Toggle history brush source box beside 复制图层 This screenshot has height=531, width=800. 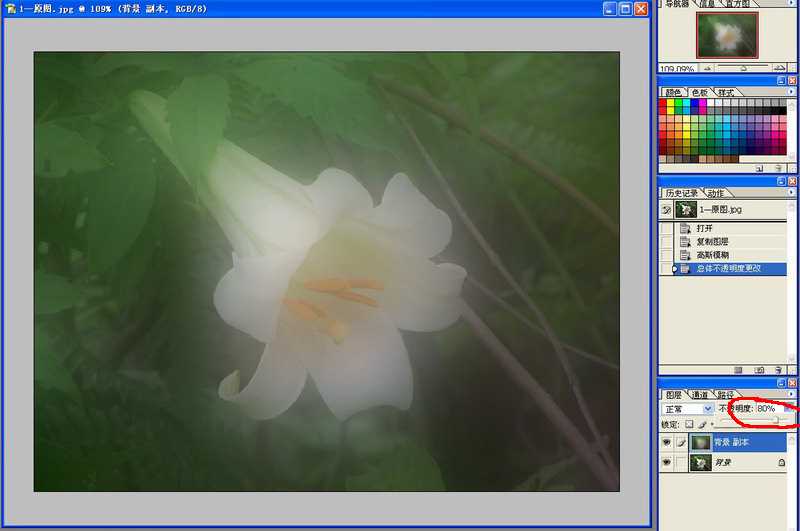(x=666, y=241)
